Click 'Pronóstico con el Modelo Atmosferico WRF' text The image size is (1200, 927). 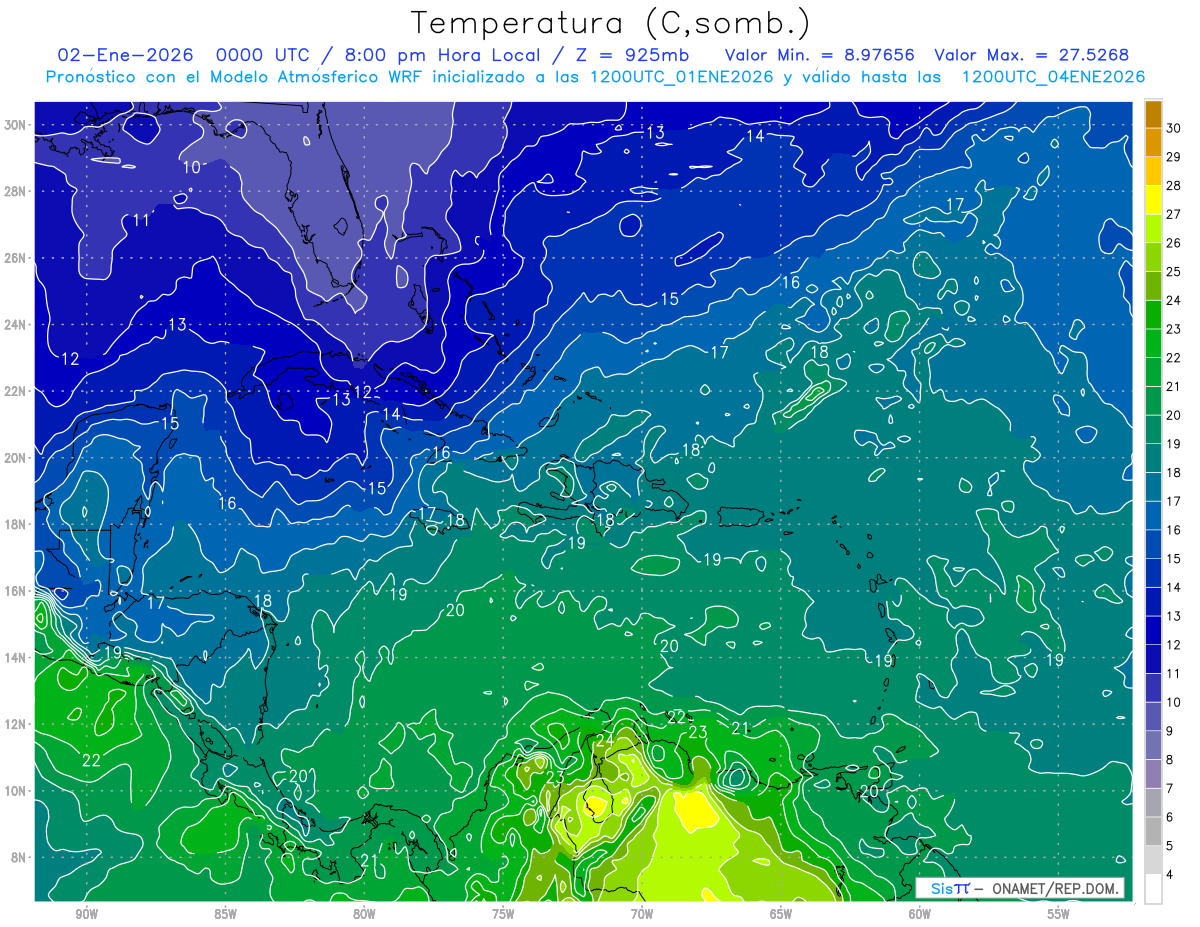tap(236, 77)
